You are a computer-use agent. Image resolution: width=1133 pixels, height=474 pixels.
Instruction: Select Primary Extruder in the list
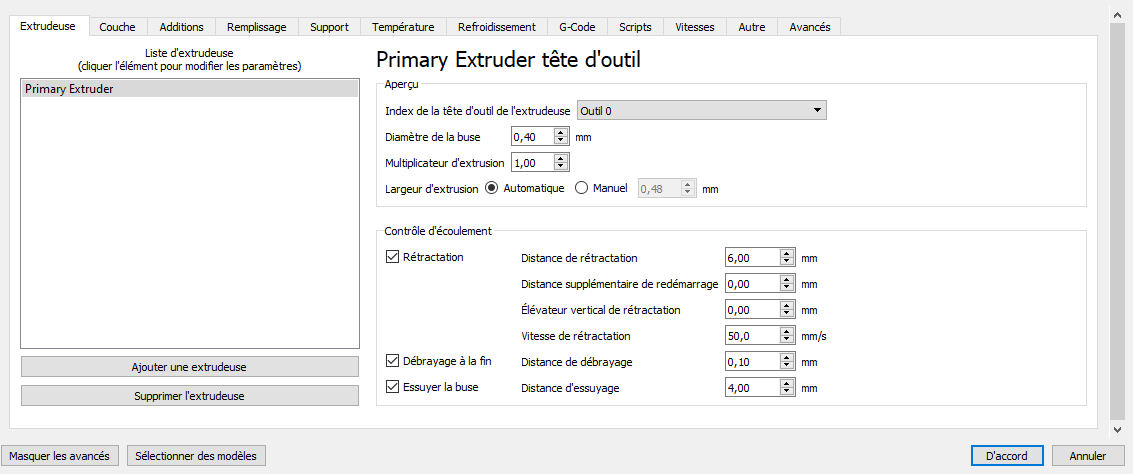click(189, 89)
